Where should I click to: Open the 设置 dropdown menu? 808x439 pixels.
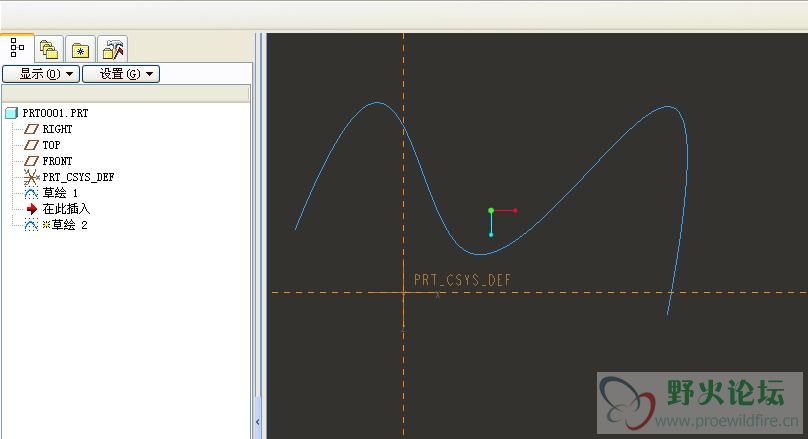121,74
